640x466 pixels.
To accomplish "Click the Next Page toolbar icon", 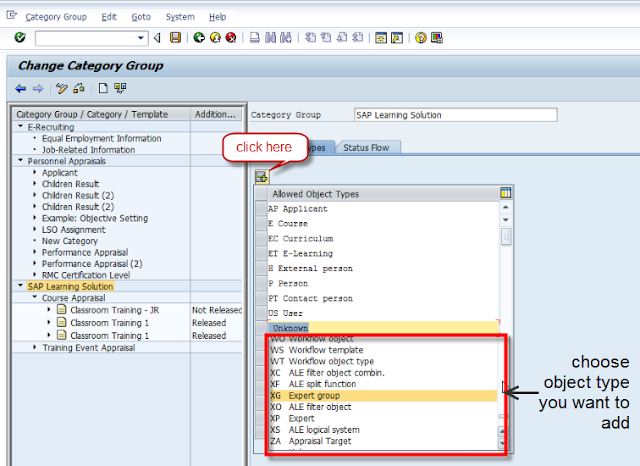I will coord(342,38).
